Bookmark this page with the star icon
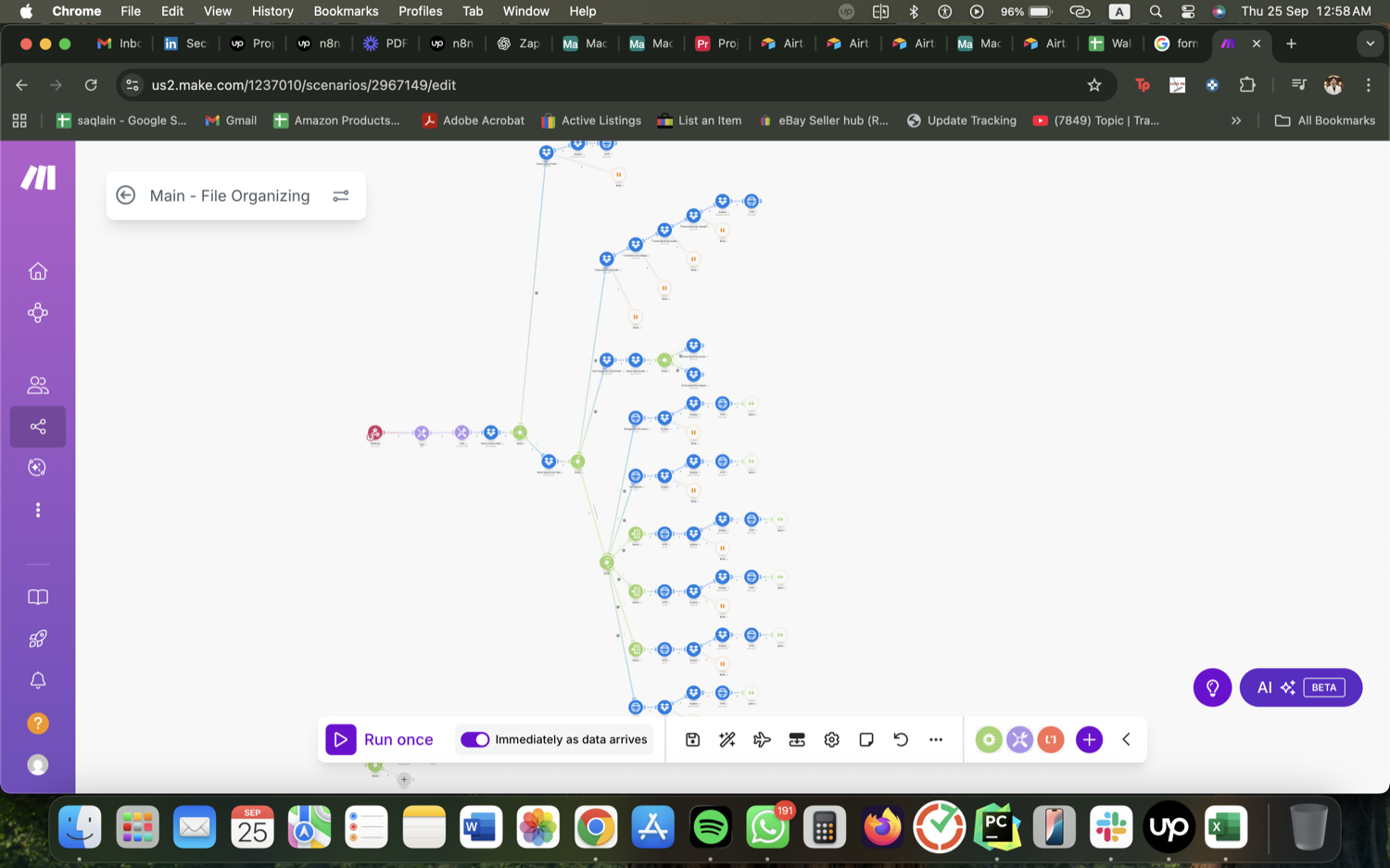The image size is (1390, 868). point(1094,85)
